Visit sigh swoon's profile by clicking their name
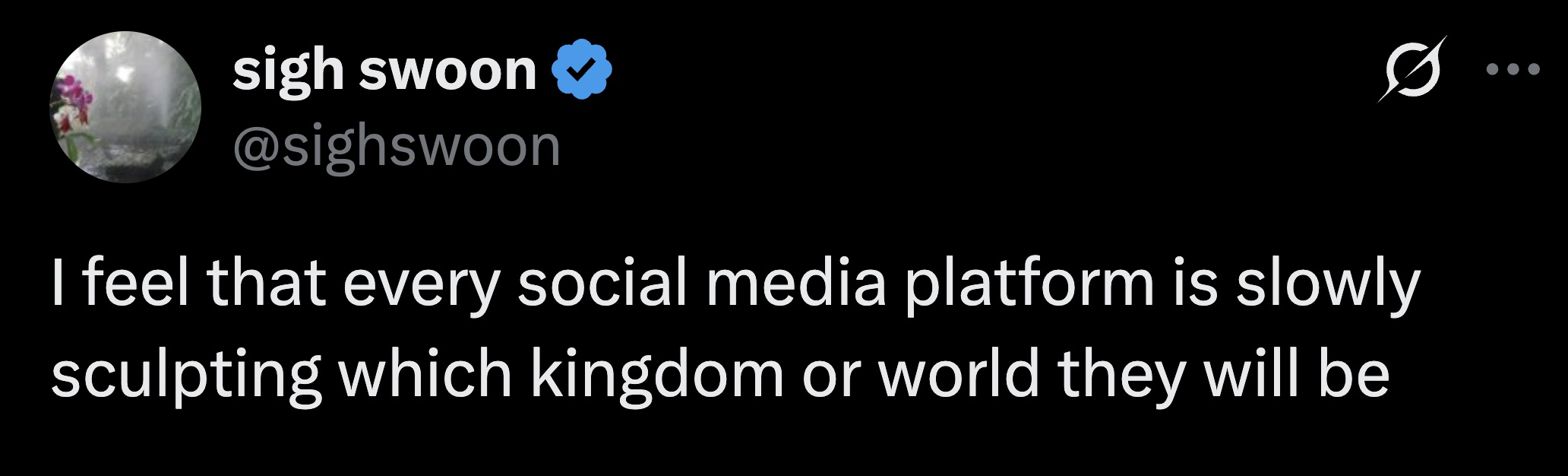 pyautogui.click(x=380, y=70)
